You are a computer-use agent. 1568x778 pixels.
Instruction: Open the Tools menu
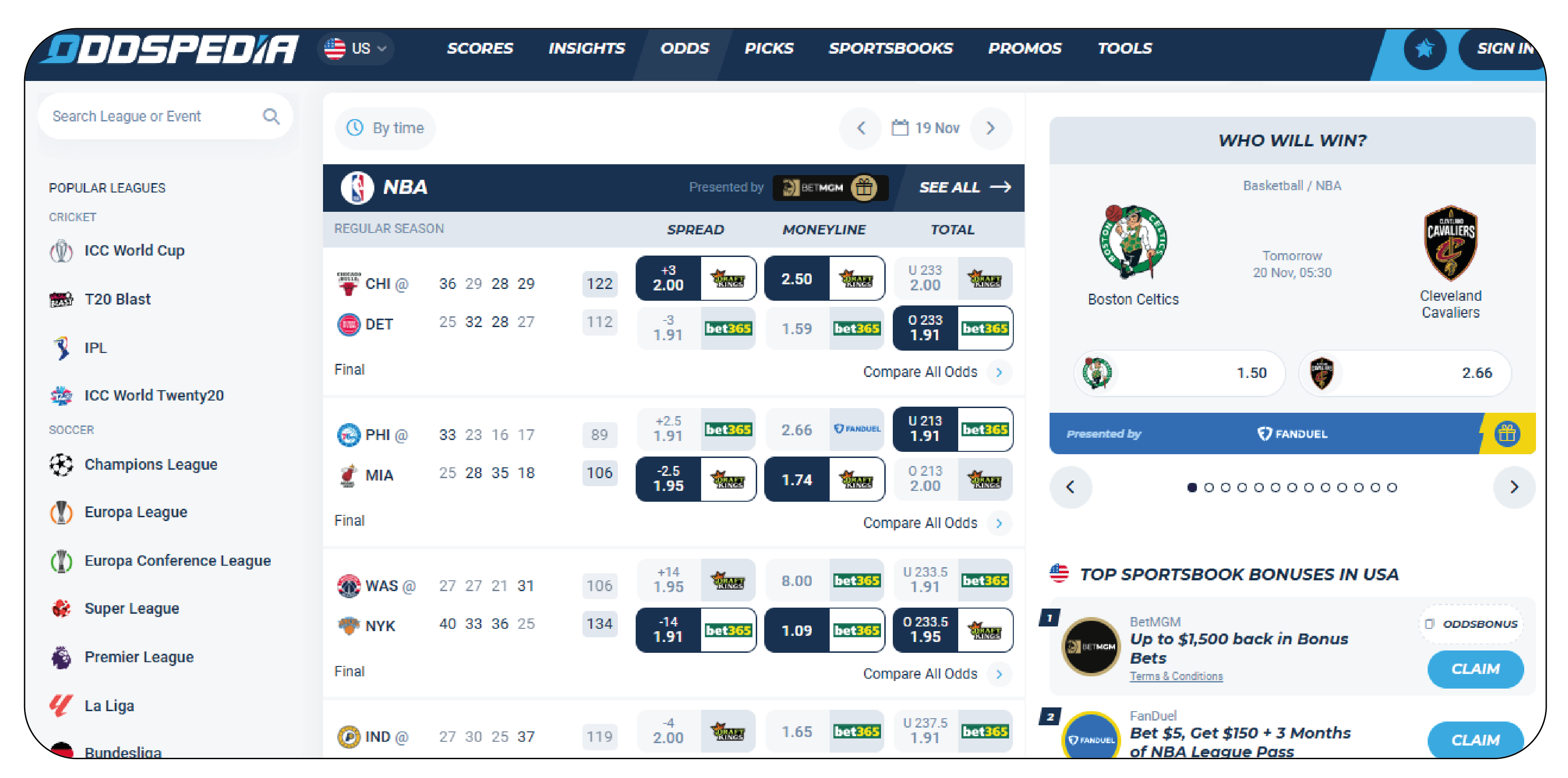coord(1124,48)
